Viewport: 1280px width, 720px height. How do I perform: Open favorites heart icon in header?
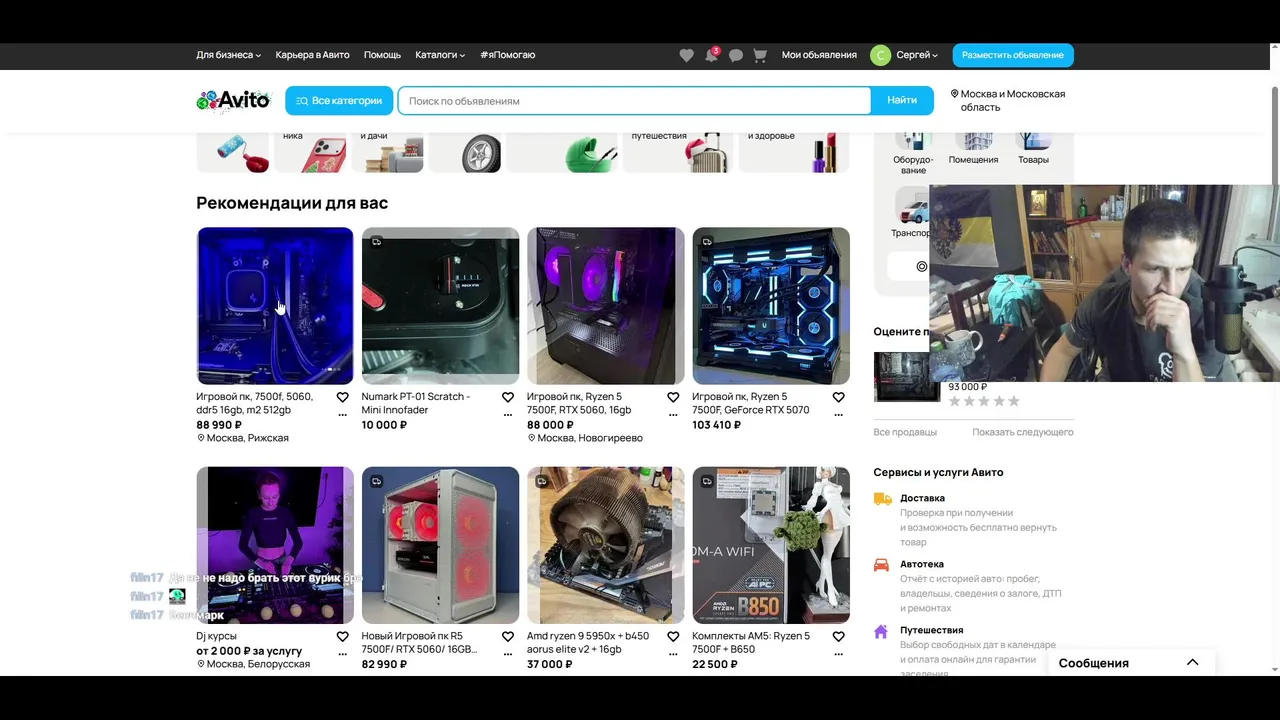click(x=686, y=55)
